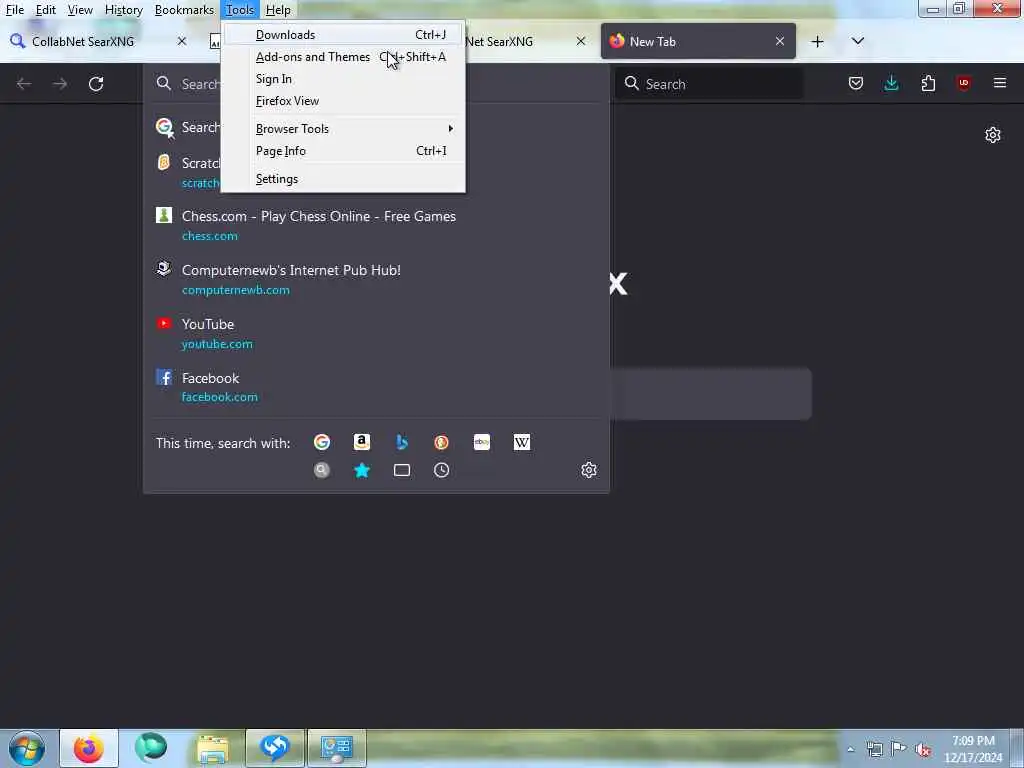
Task: Open the View menu
Action: click(x=80, y=10)
